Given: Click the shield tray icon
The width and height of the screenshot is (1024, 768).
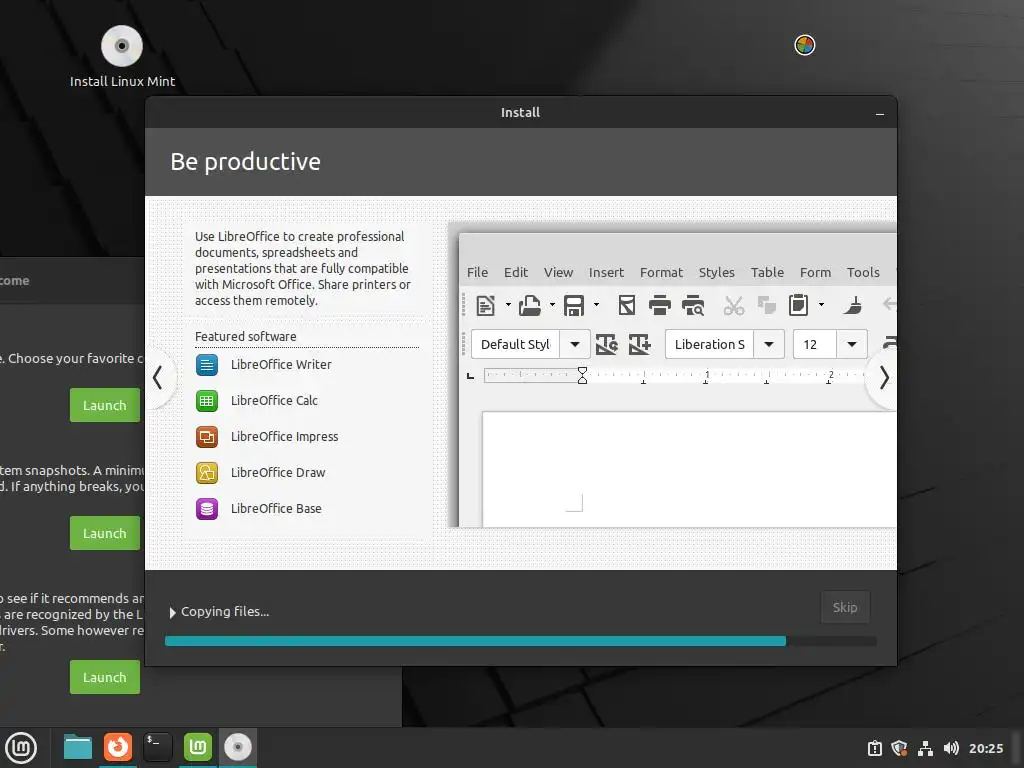Looking at the screenshot, I should click(x=899, y=748).
